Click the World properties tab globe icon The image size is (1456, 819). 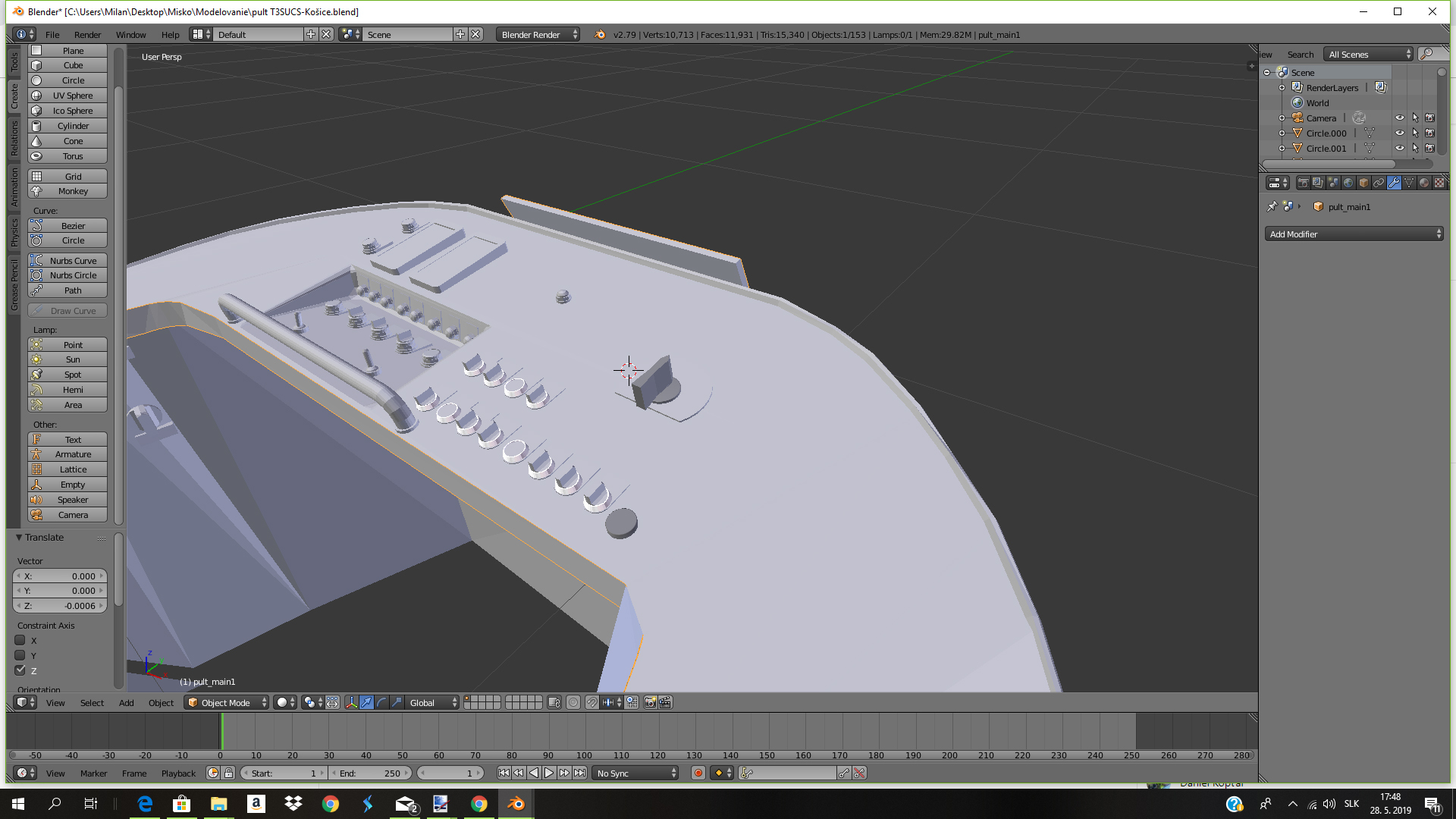click(1348, 183)
